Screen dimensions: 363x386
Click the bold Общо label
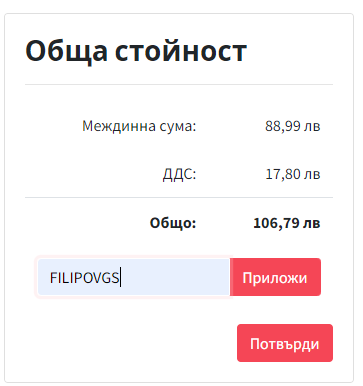(x=173, y=223)
